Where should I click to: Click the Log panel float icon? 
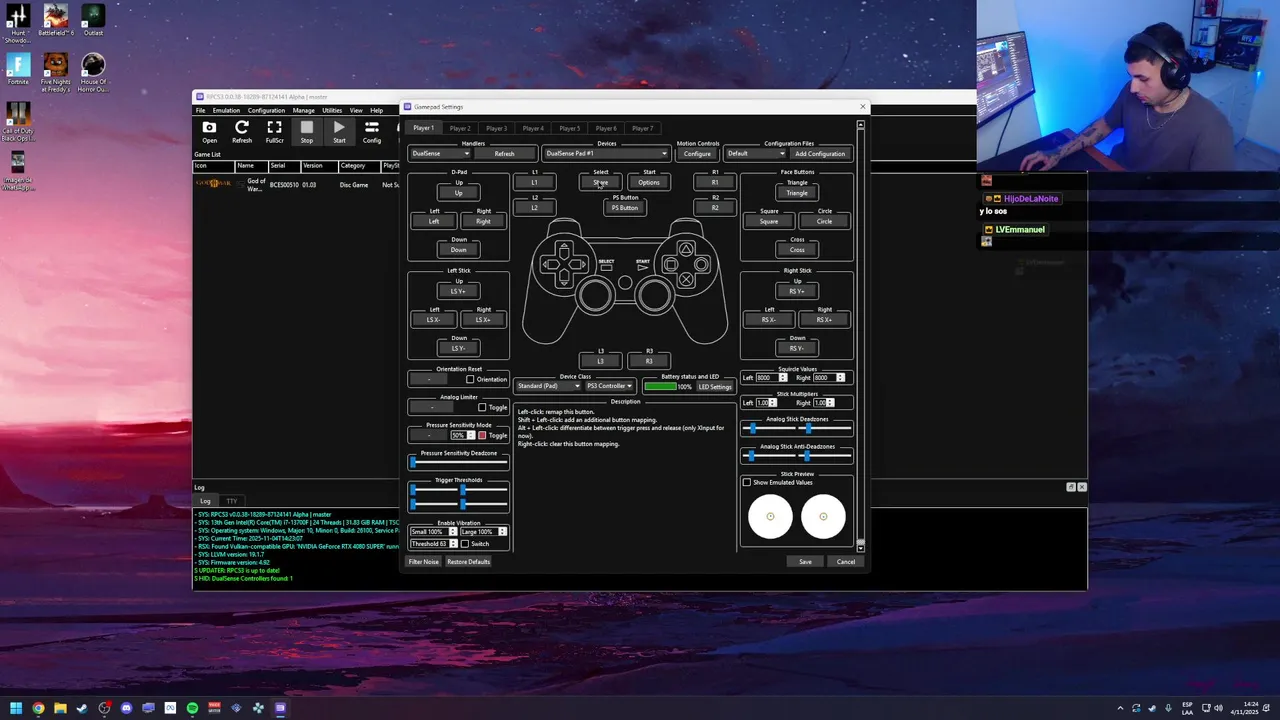(x=1070, y=487)
